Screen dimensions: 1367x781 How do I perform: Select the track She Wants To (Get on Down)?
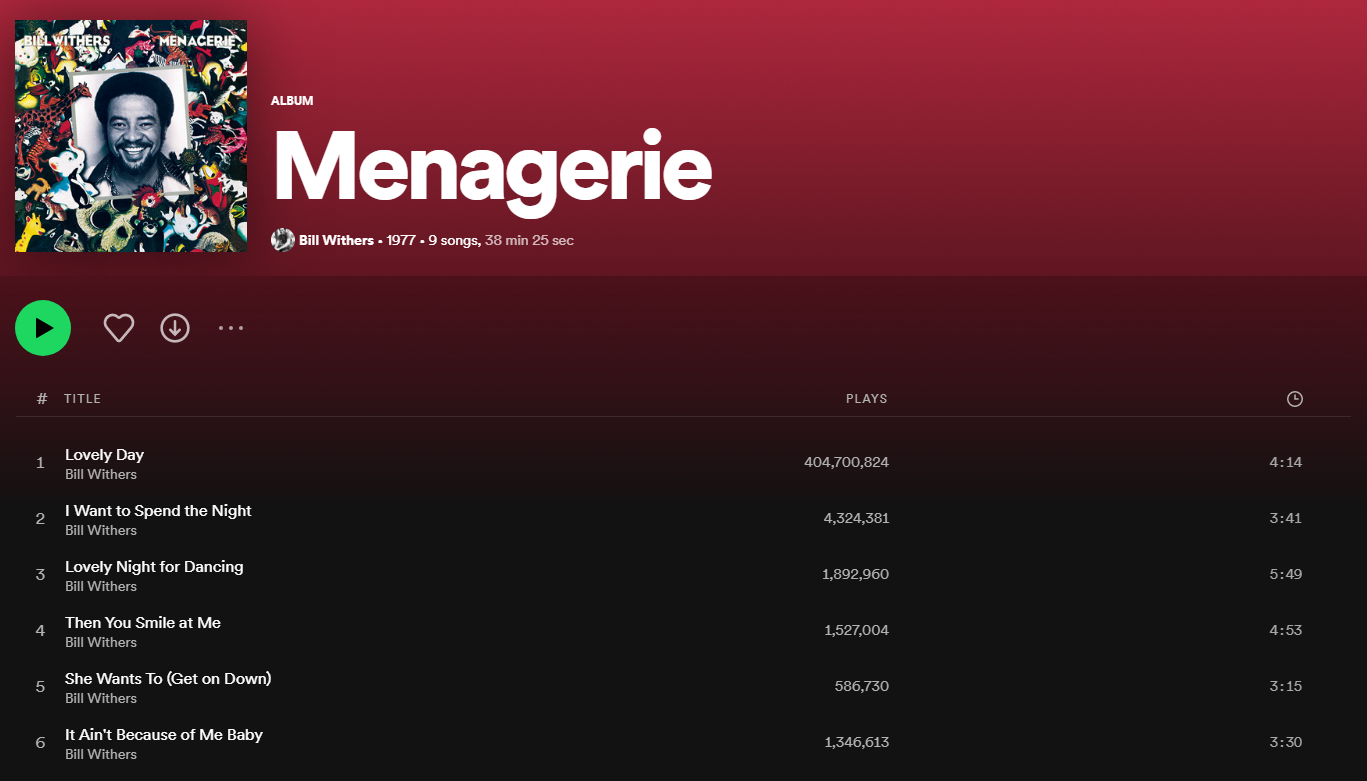pyautogui.click(x=168, y=679)
